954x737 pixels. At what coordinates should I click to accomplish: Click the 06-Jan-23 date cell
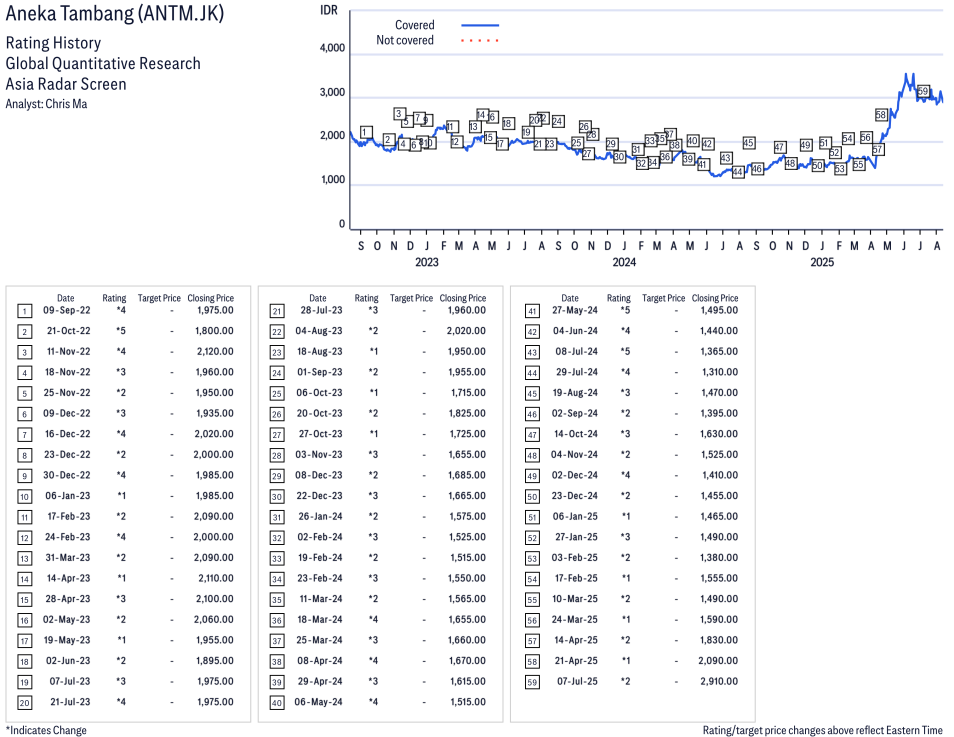tap(68, 496)
